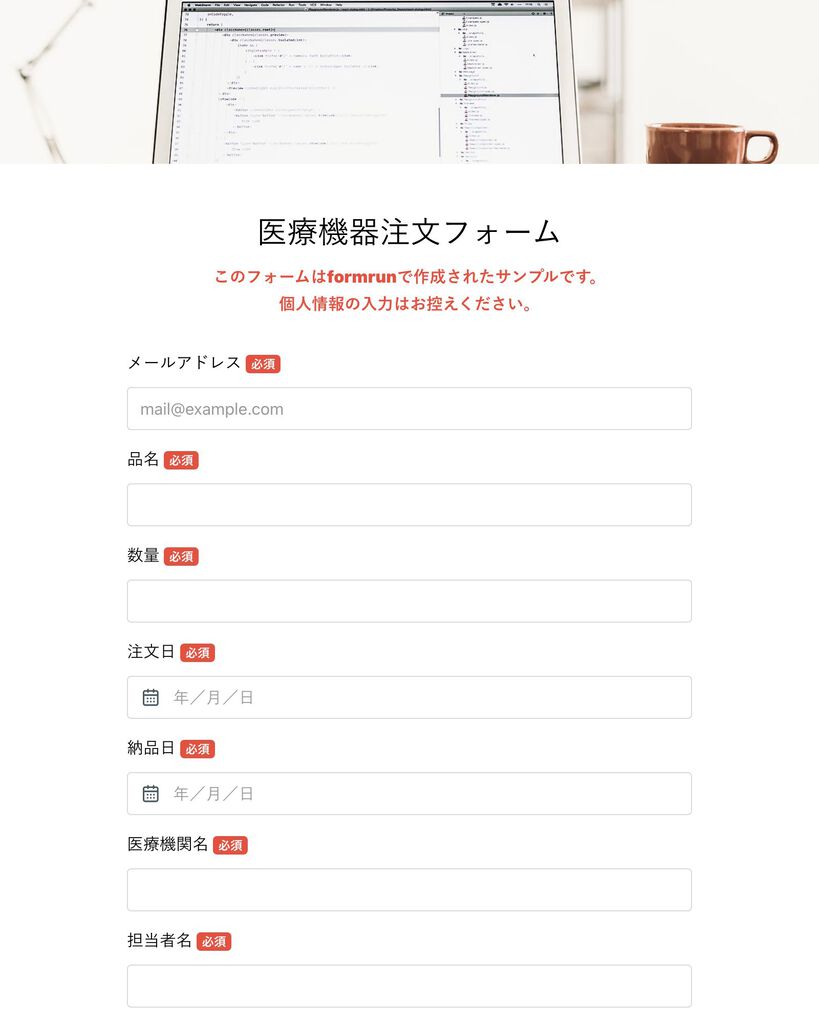
Task: Click the メールアドレス input field
Action: click(410, 409)
